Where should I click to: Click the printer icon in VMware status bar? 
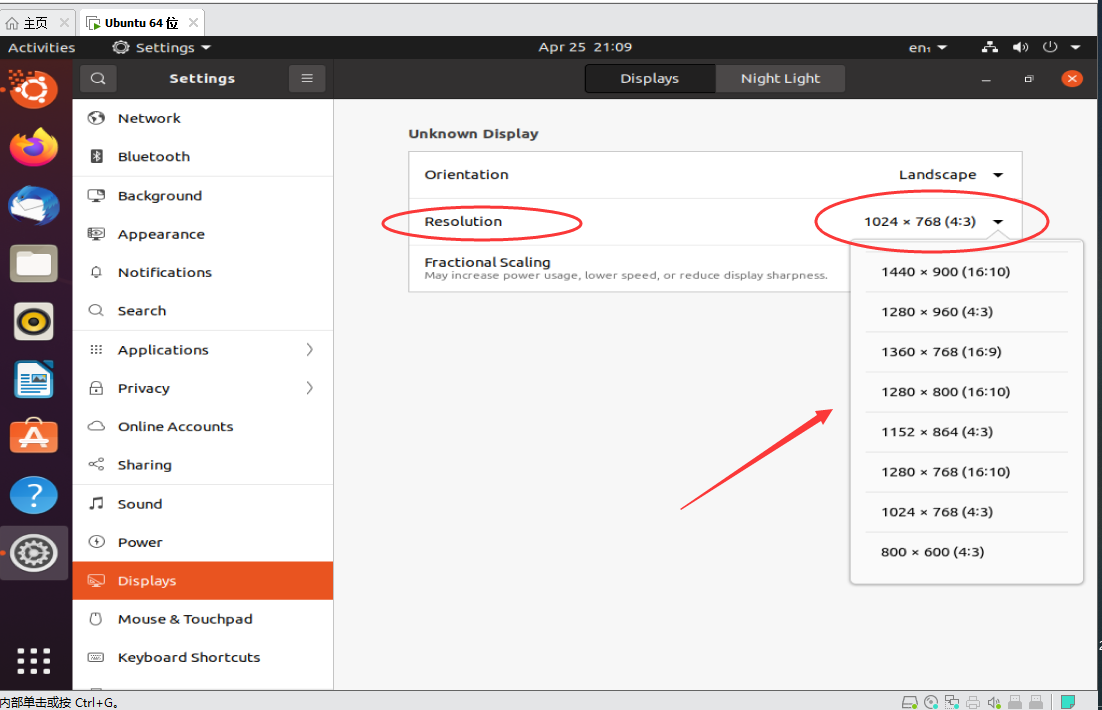(972, 701)
